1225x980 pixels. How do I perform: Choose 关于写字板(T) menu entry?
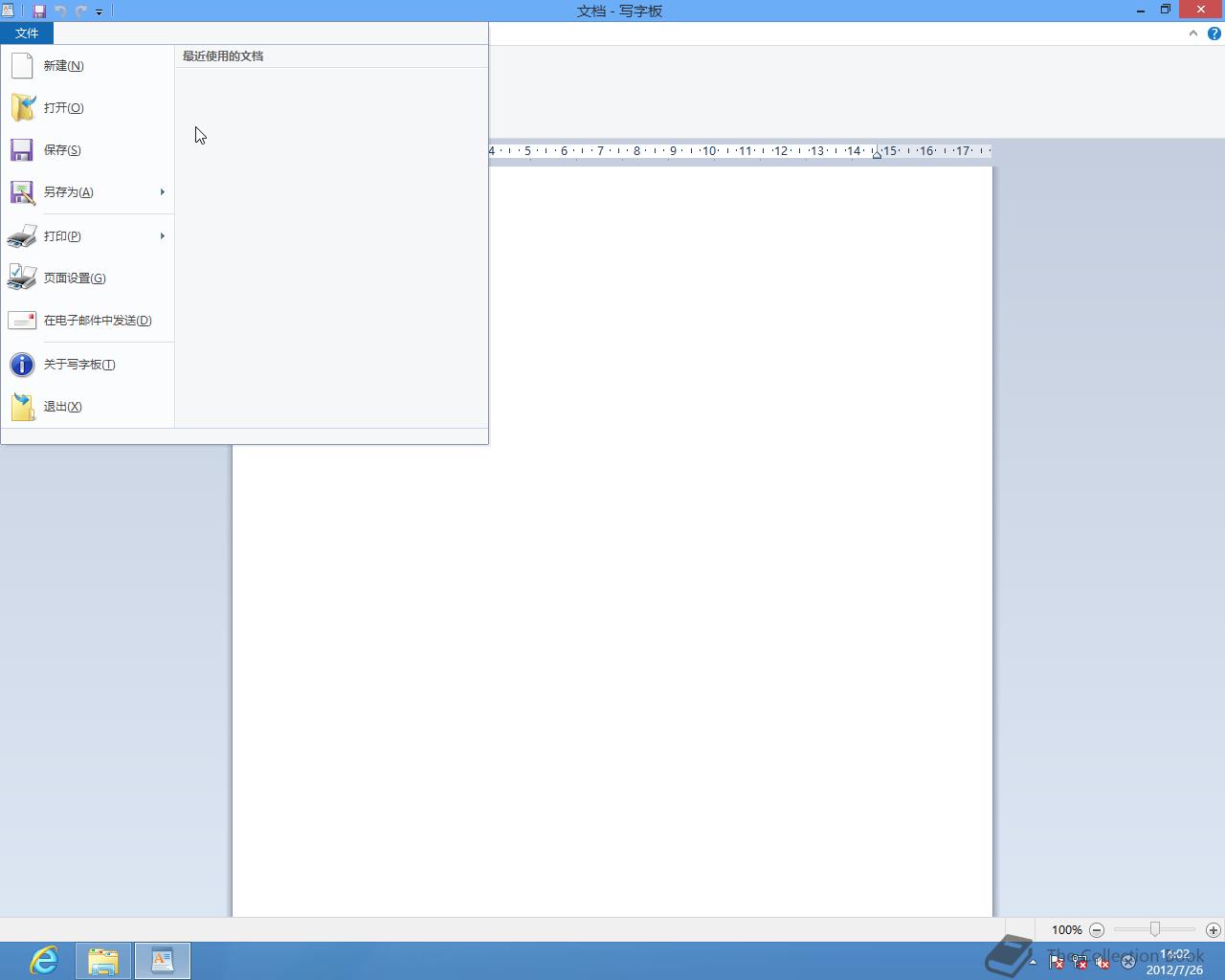[87, 365]
